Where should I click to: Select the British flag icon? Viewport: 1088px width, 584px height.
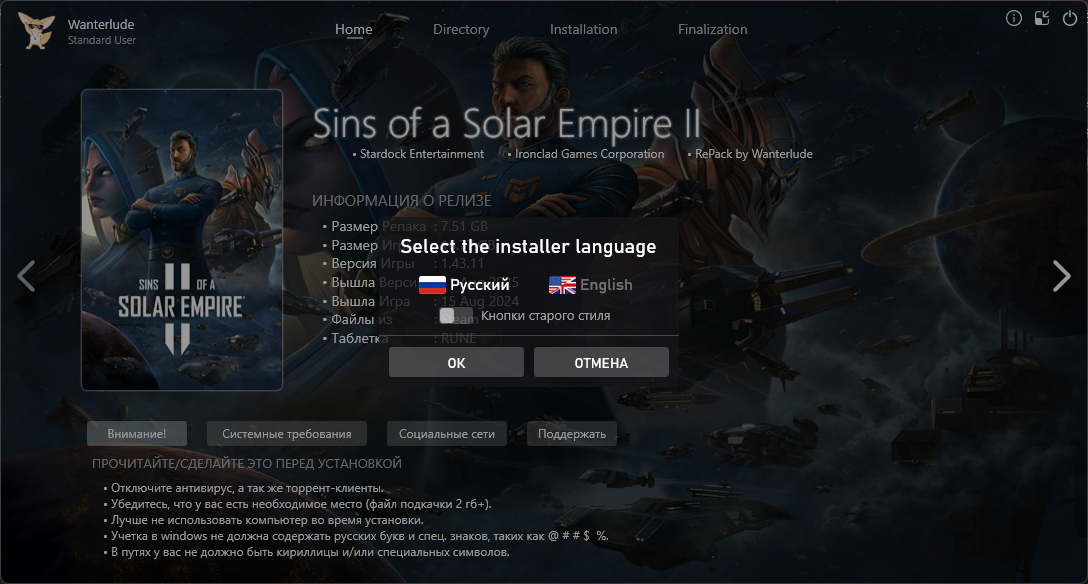[x=562, y=285]
